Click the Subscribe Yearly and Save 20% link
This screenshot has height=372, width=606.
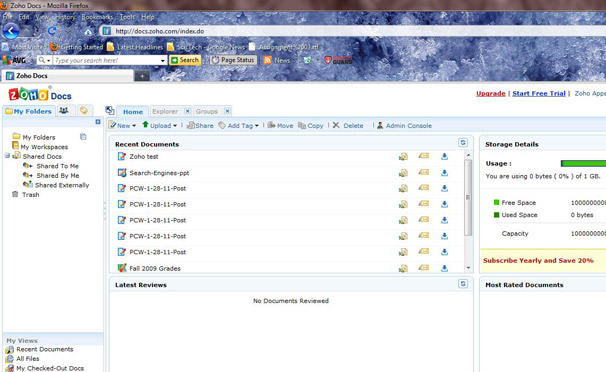tap(538, 260)
